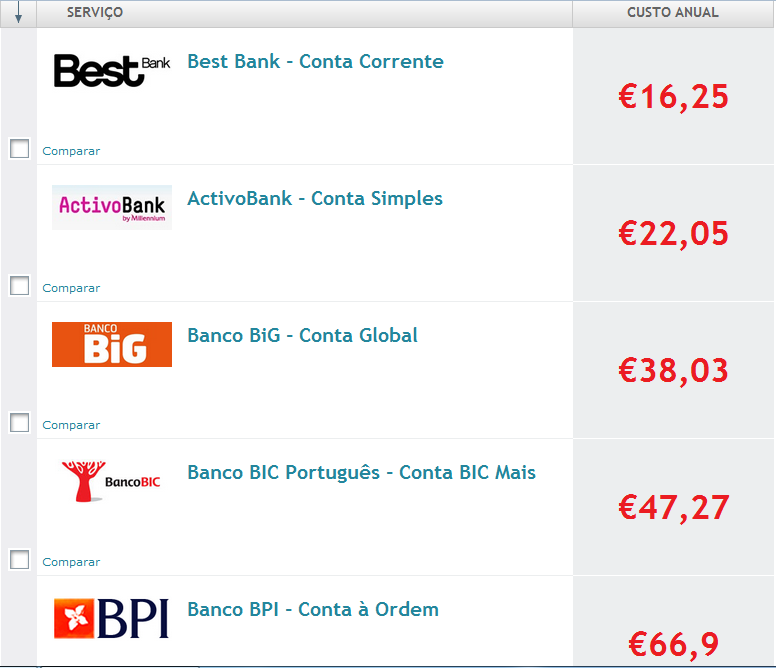Click the €16,25 annual cost

pos(673,98)
